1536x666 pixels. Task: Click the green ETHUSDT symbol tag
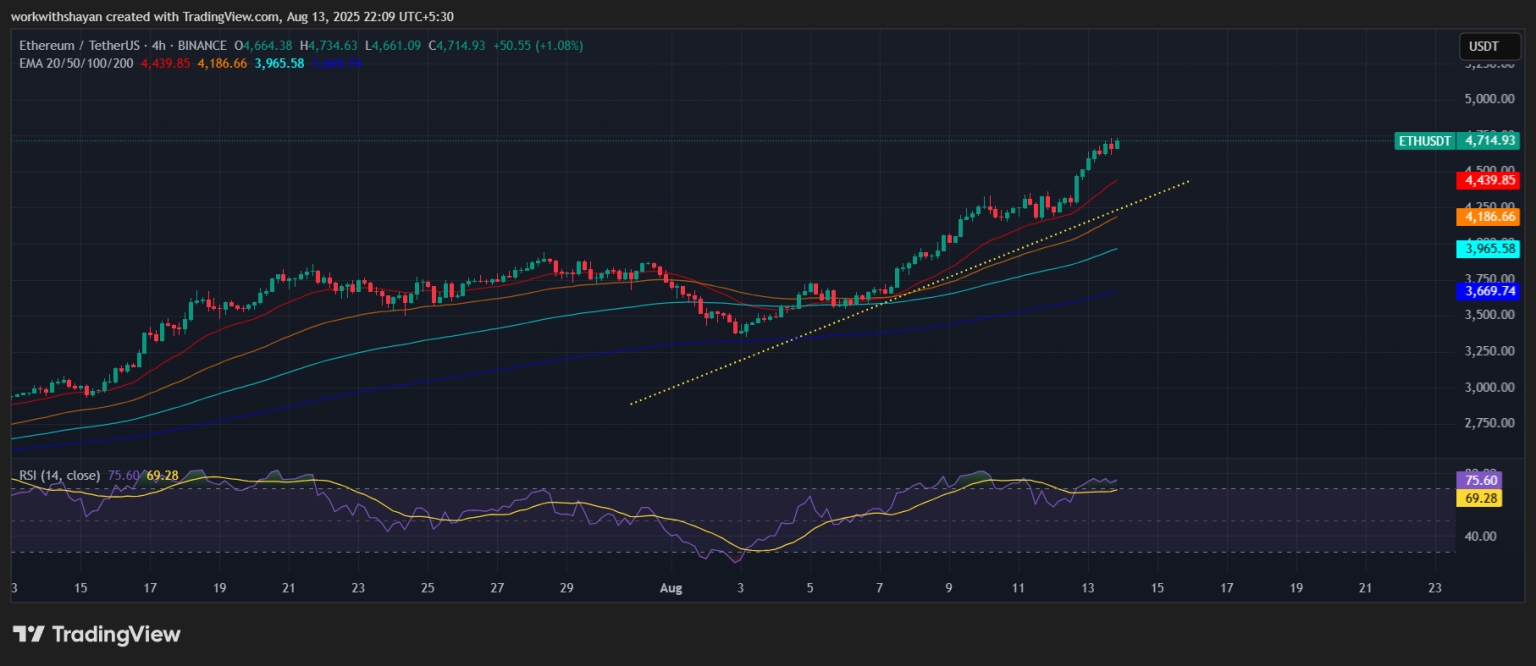(1425, 141)
